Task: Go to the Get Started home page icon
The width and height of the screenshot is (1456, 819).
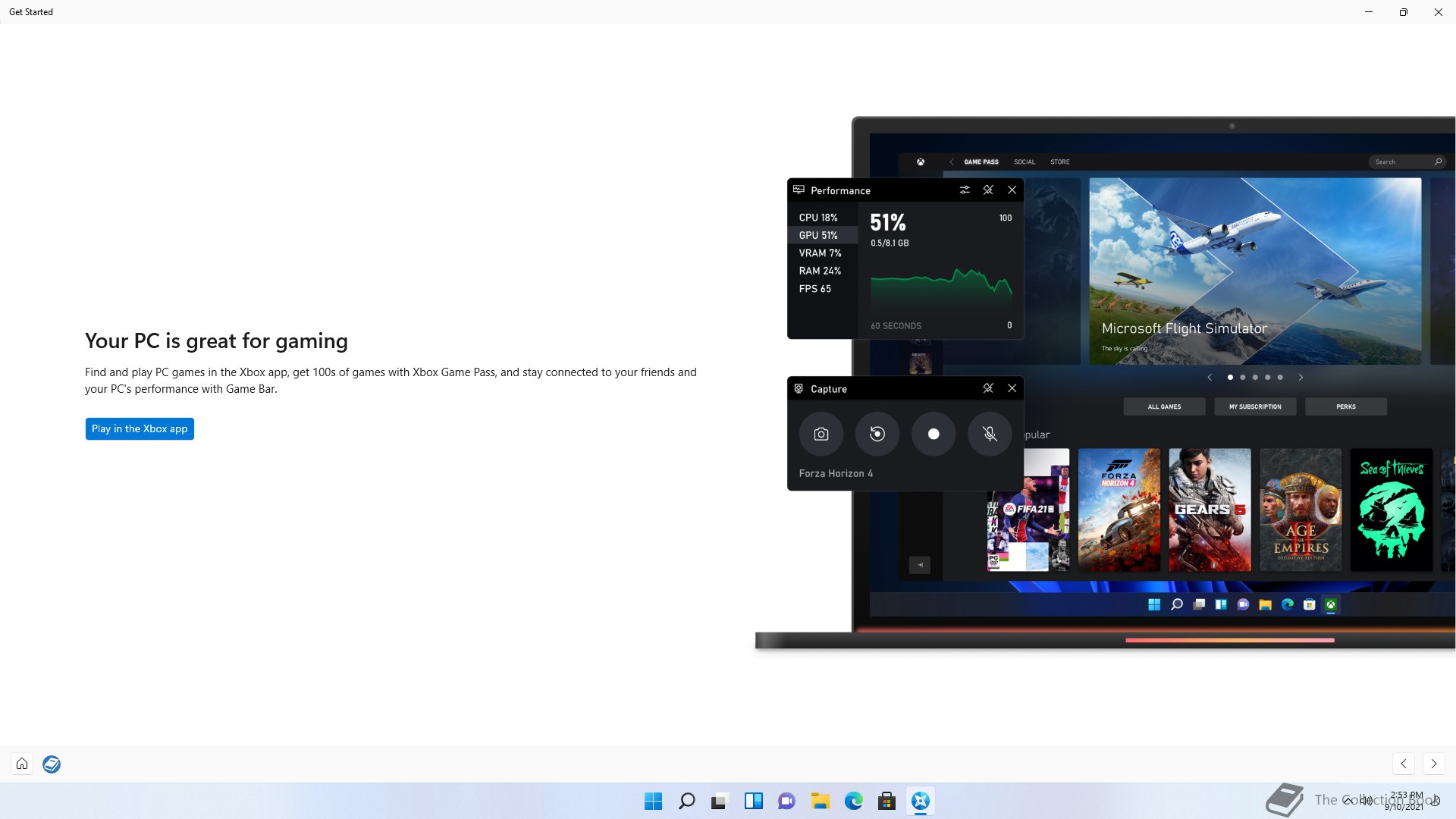Action: pyautogui.click(x=22, y=764)
